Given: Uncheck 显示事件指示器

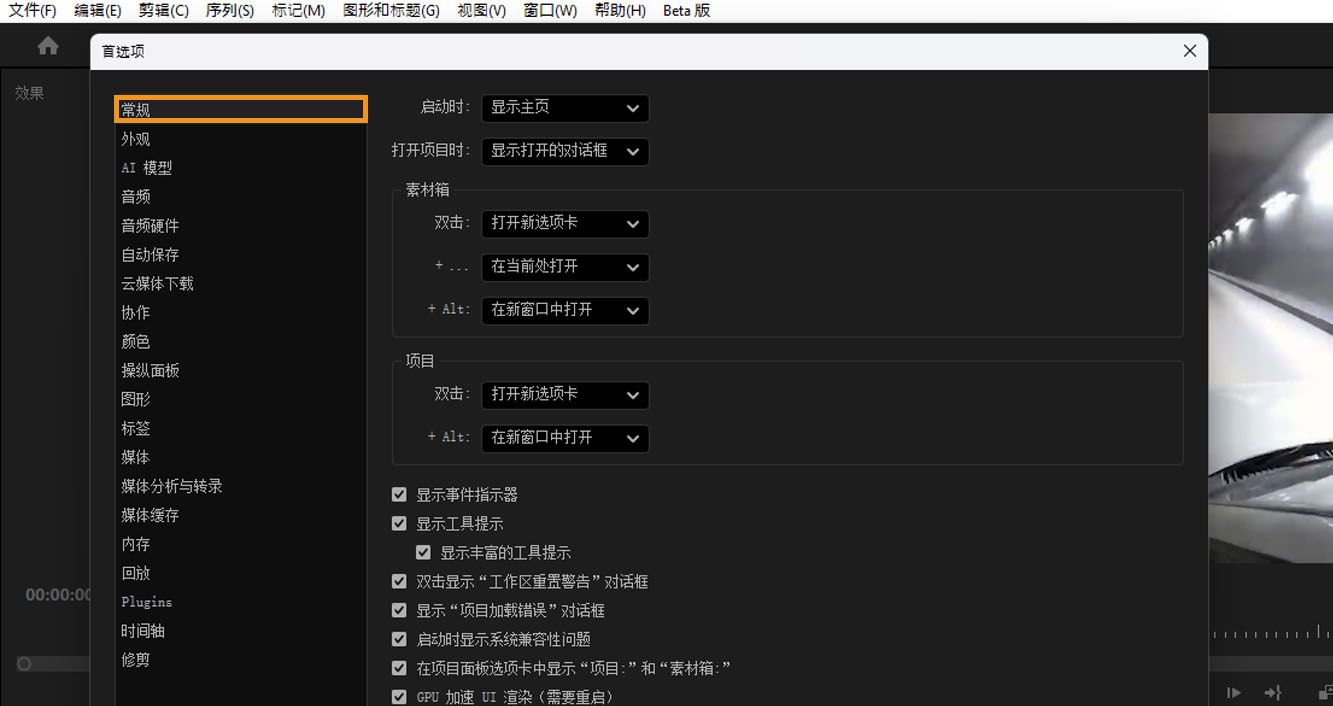Looking at the screenshot, I should pos(399,494).
